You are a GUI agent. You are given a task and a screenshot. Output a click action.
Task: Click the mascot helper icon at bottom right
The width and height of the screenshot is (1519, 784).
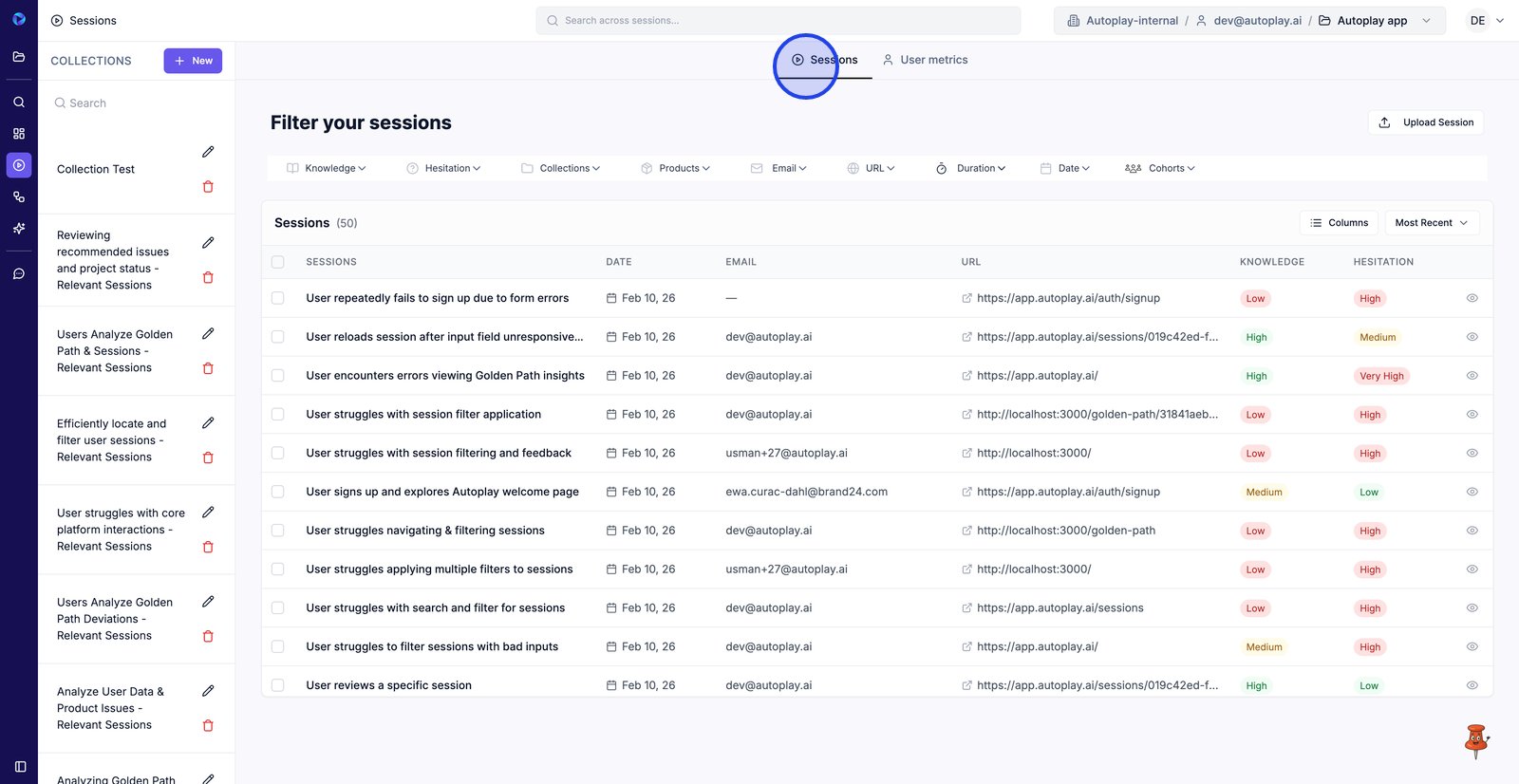coord(1475,741)
